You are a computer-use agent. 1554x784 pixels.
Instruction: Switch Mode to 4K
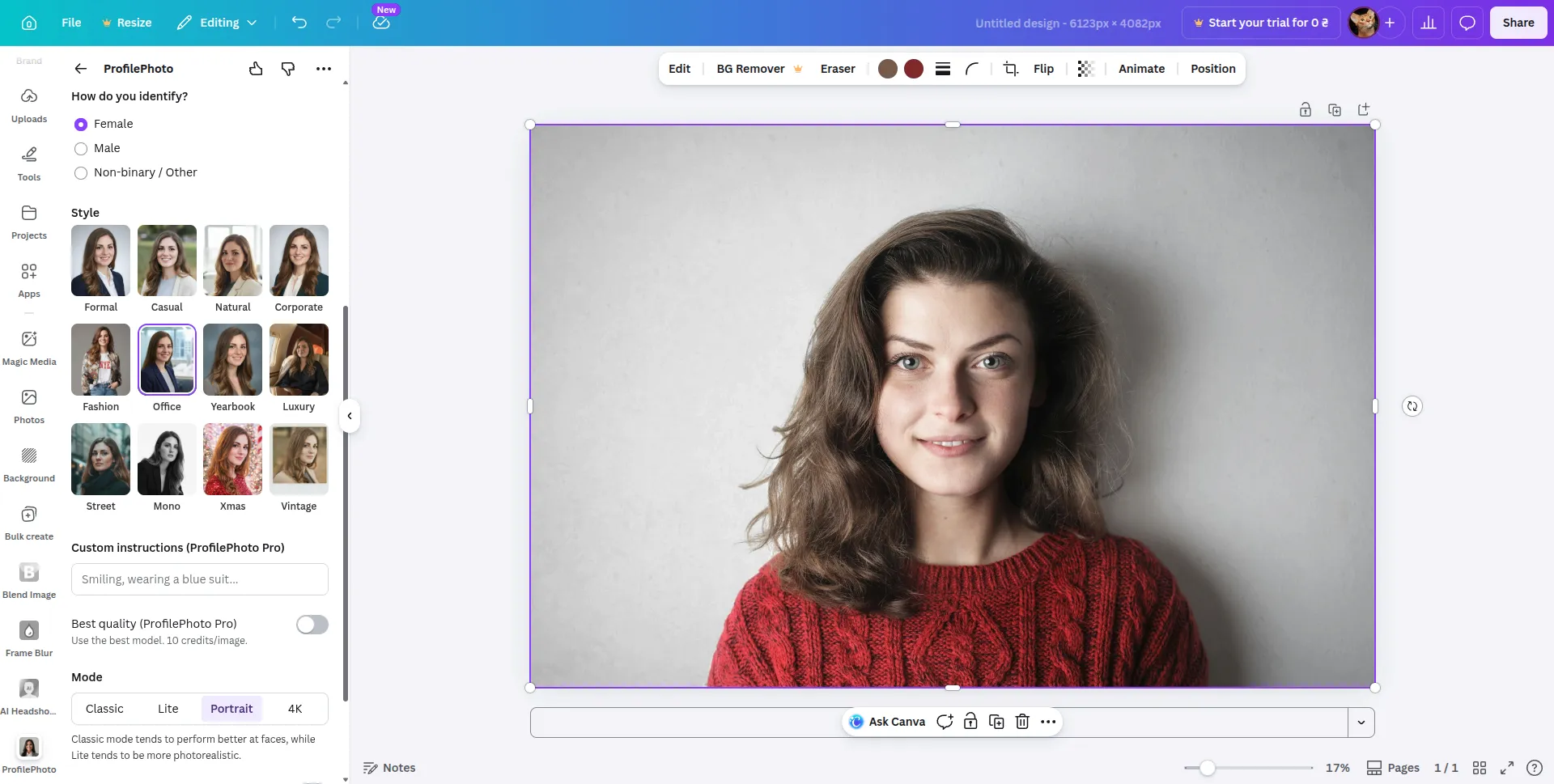click(295, 708)
